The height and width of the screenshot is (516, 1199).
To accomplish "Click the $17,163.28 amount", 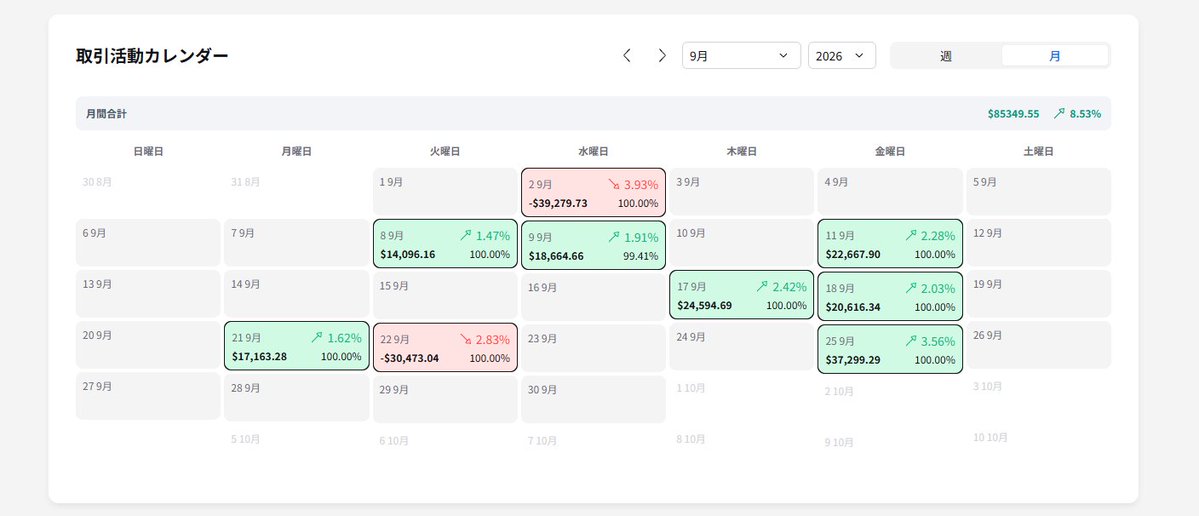I will tap(259, 356).
